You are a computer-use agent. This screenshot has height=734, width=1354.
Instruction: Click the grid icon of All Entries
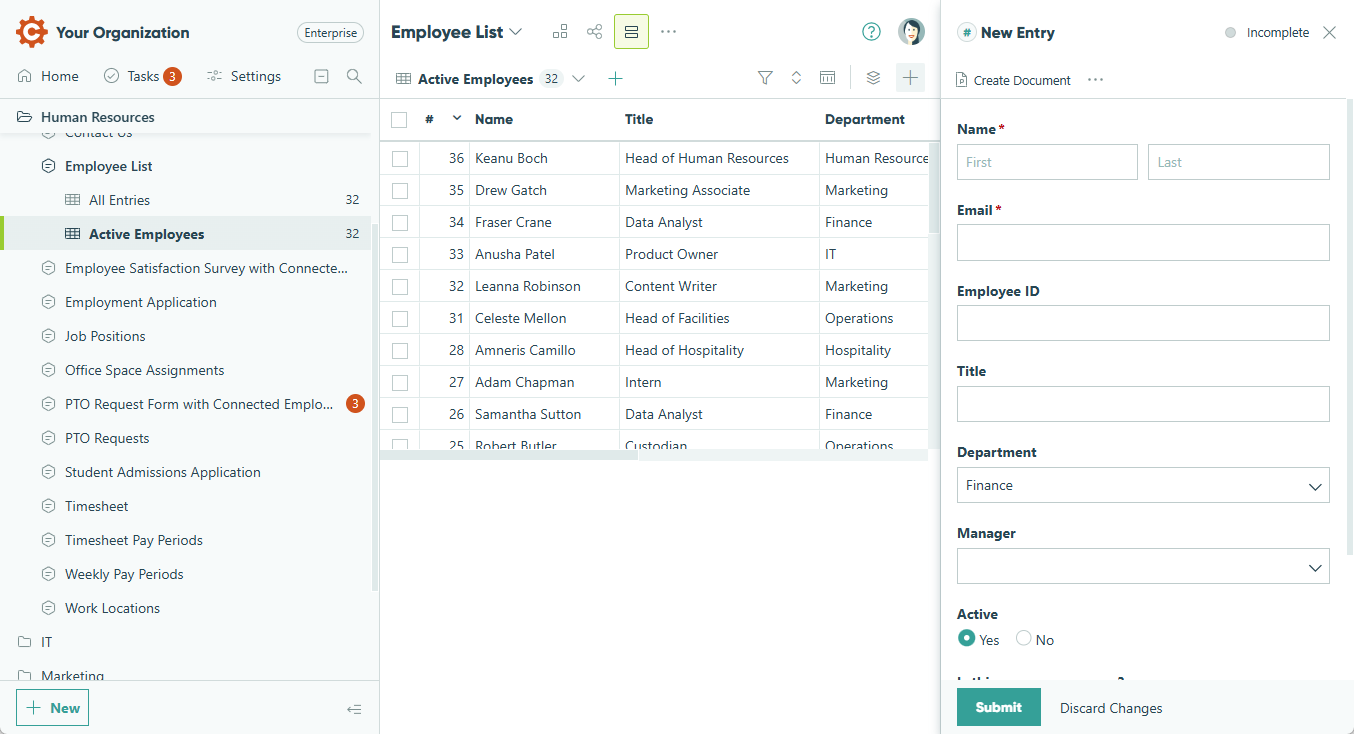click(x=73, y=200)
